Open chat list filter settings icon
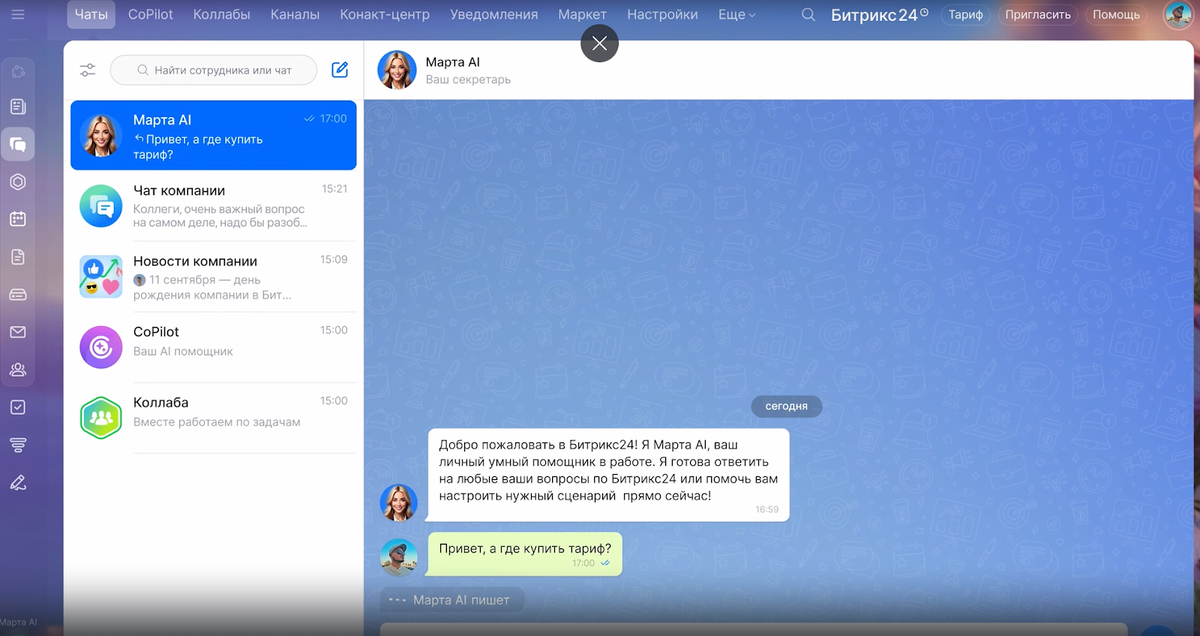This screenshot has height=636, width=1200. [88, 70]
